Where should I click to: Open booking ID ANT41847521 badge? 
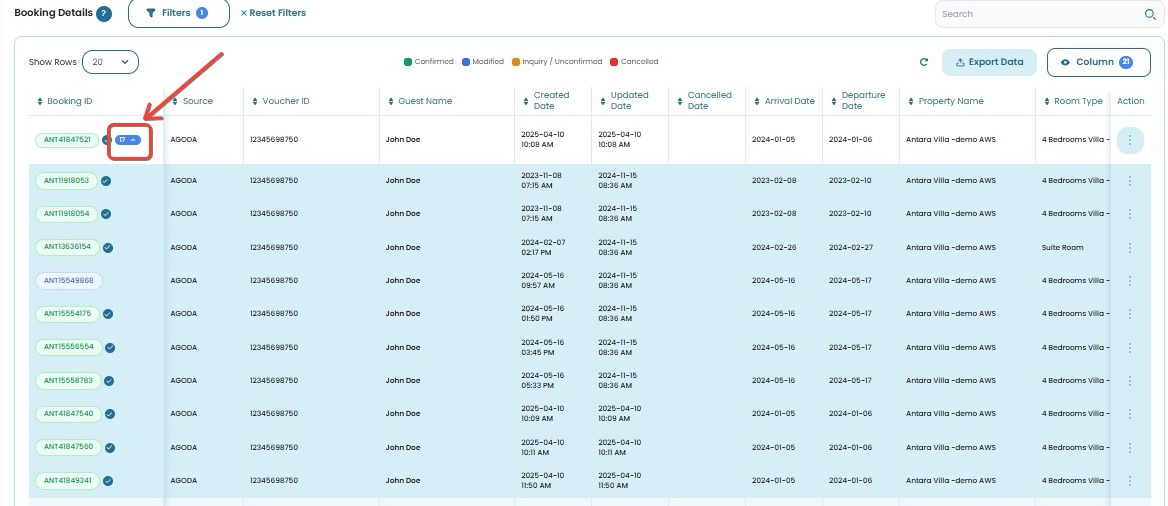pyautogui.click(x=67, y=140)
